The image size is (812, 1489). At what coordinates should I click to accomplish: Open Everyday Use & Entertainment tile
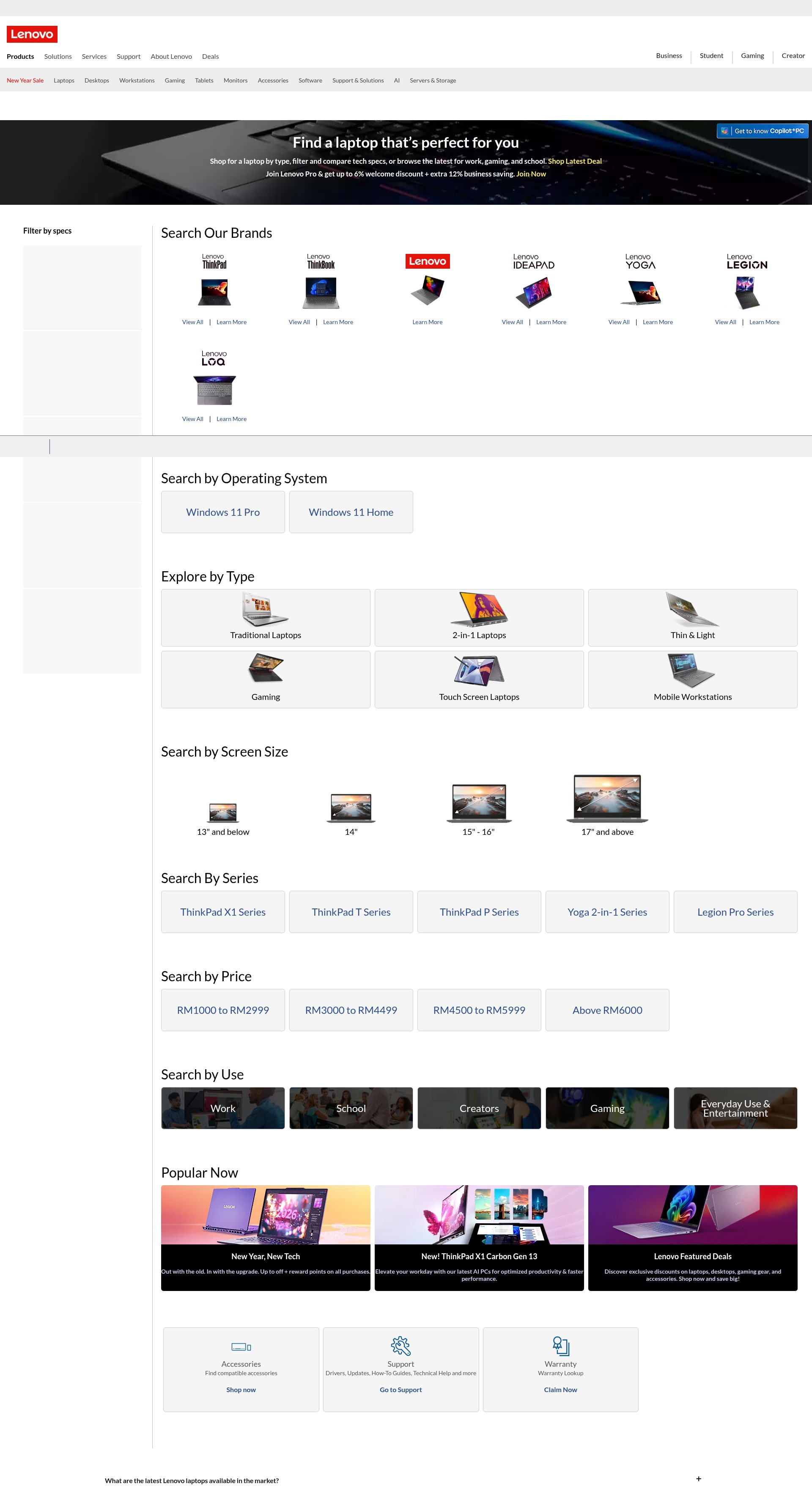click(735, 1108)
